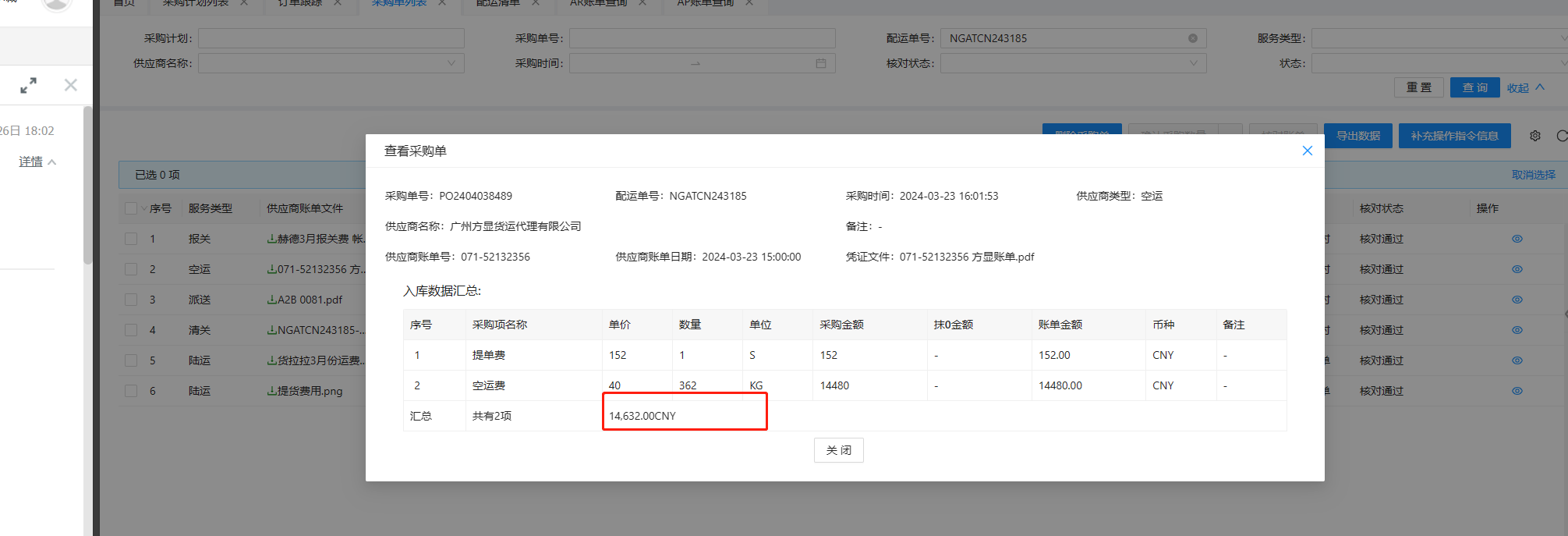Click into the 采购计划 input field

(x=331, y=38)
